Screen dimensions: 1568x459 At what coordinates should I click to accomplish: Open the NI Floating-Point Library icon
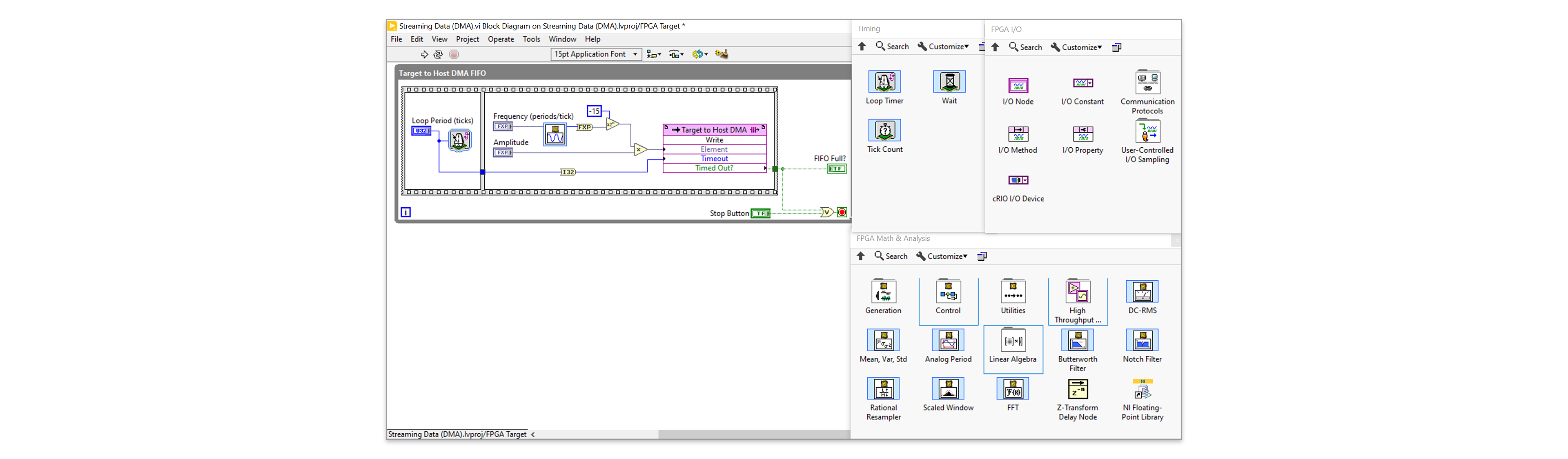(x=1142, y=389)
